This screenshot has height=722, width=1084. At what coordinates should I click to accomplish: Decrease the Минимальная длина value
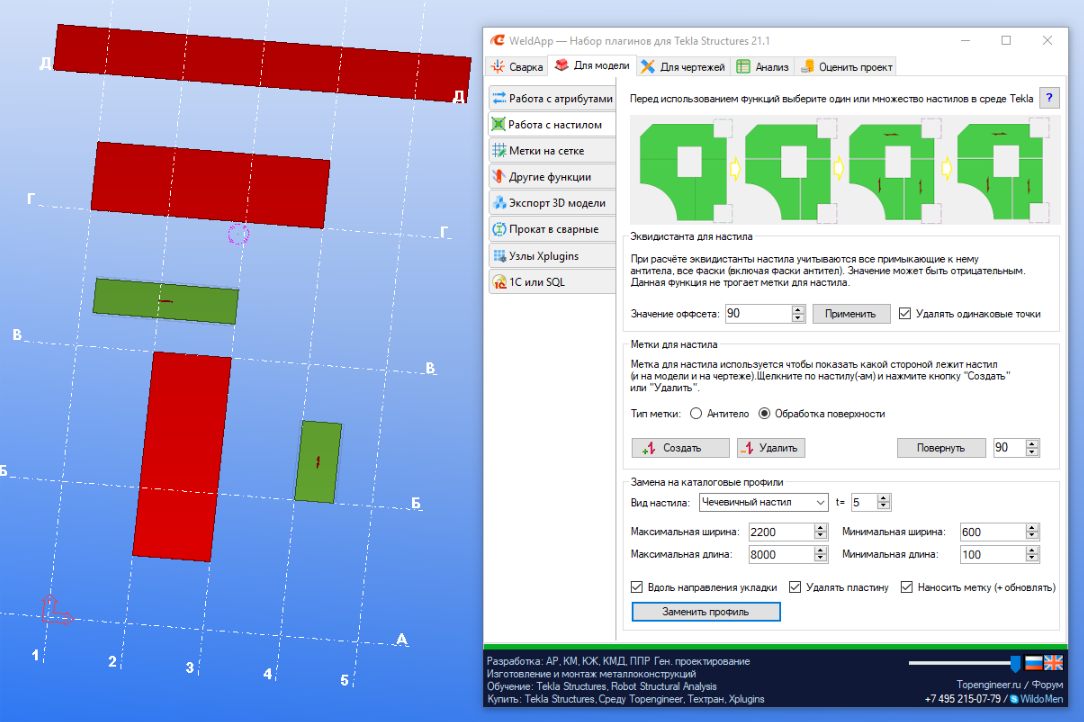(1032, 559)
